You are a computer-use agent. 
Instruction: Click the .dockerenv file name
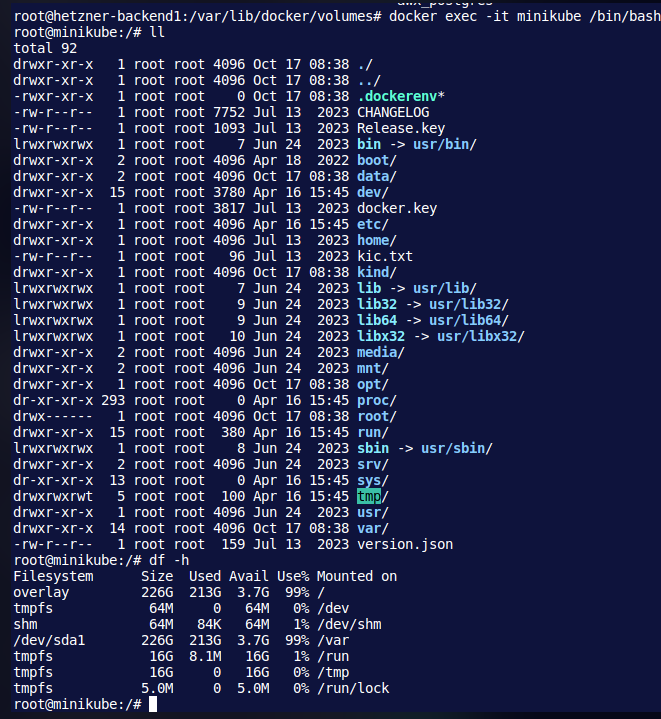[x=397, y=96]
